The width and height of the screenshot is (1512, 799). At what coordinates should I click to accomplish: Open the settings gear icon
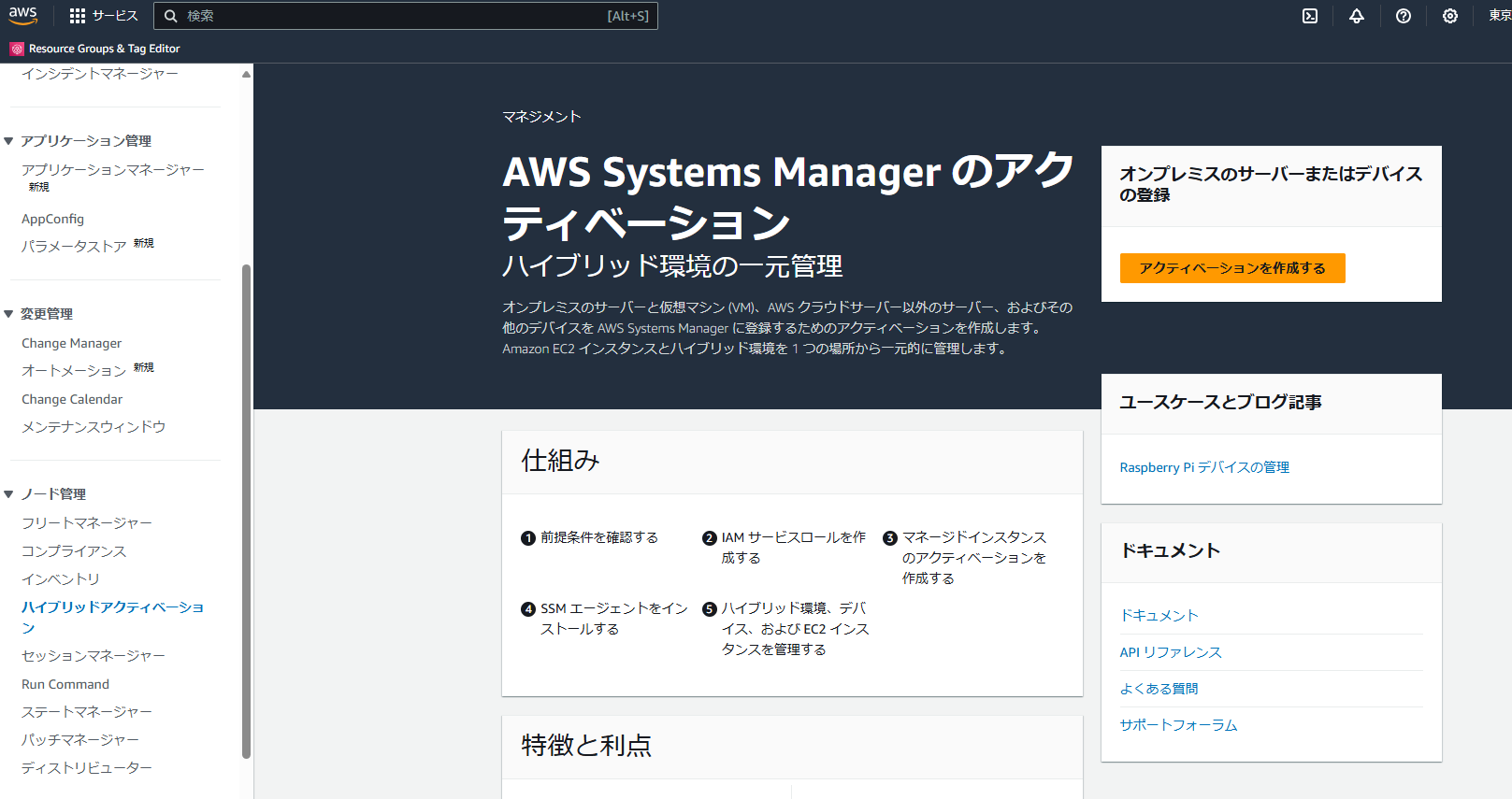pos(1450,16)
